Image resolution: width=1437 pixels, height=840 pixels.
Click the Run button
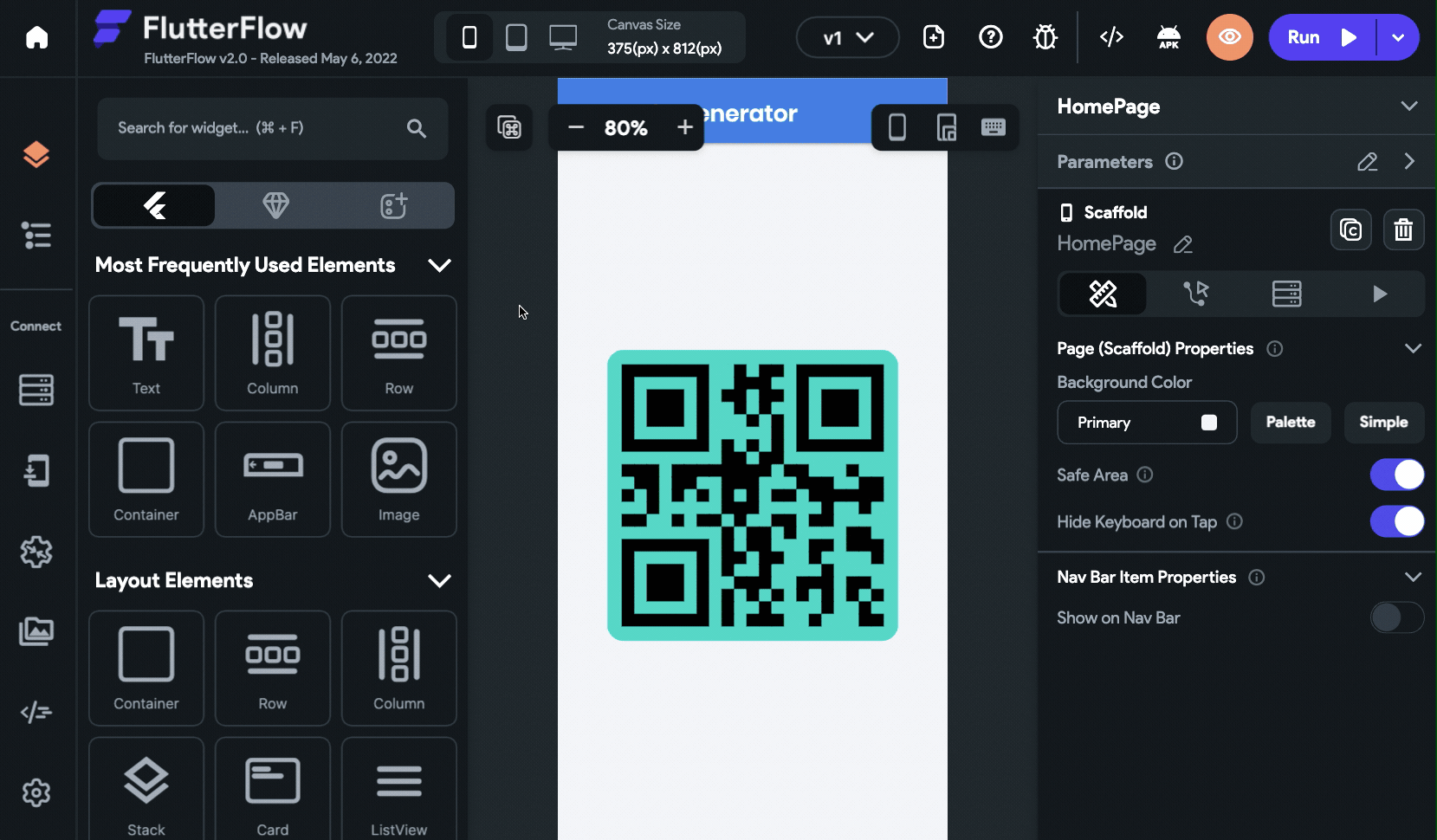click(1322, 37)
